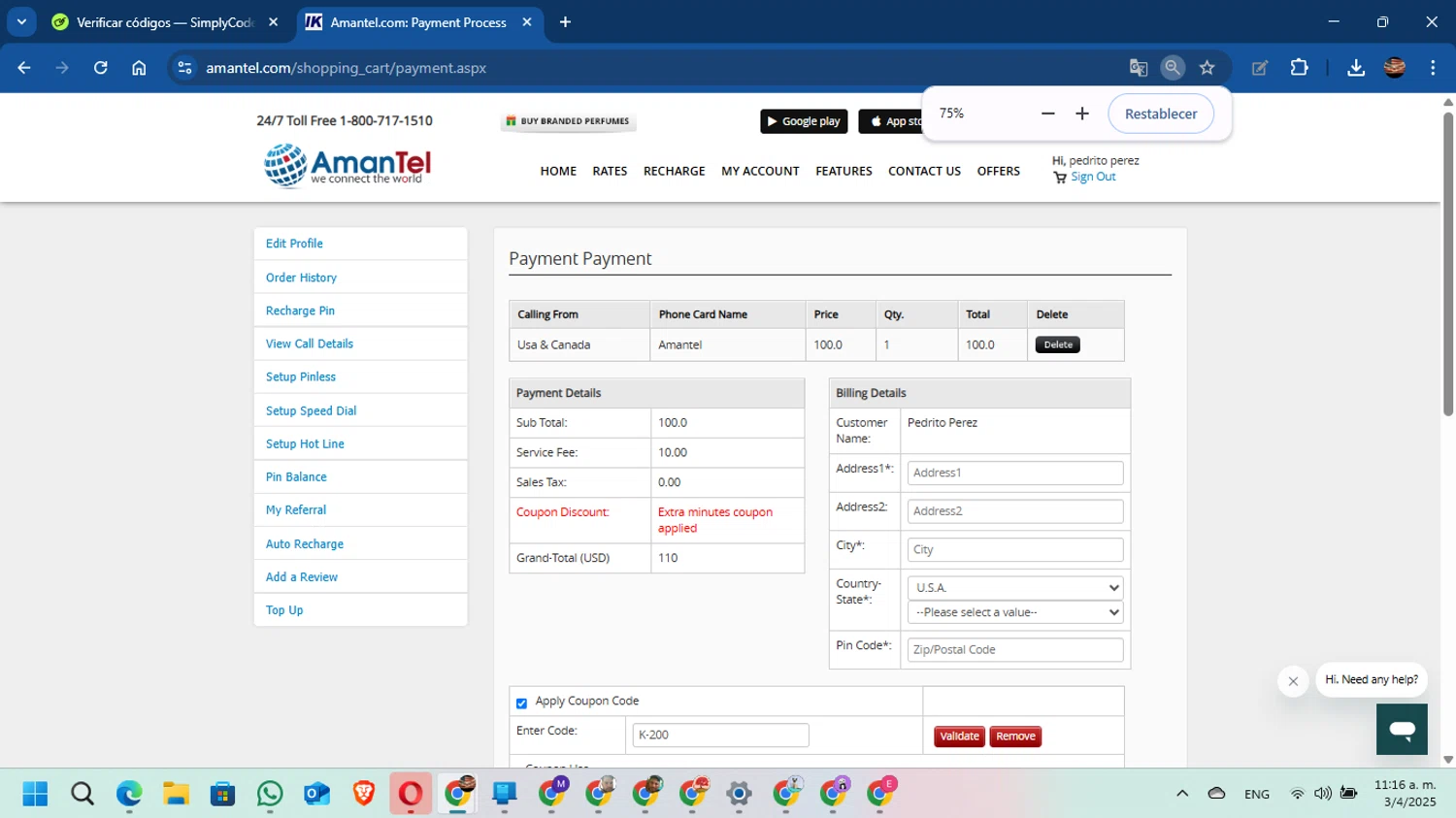Open the Google Translate page icon

[x=1139, y=68]
